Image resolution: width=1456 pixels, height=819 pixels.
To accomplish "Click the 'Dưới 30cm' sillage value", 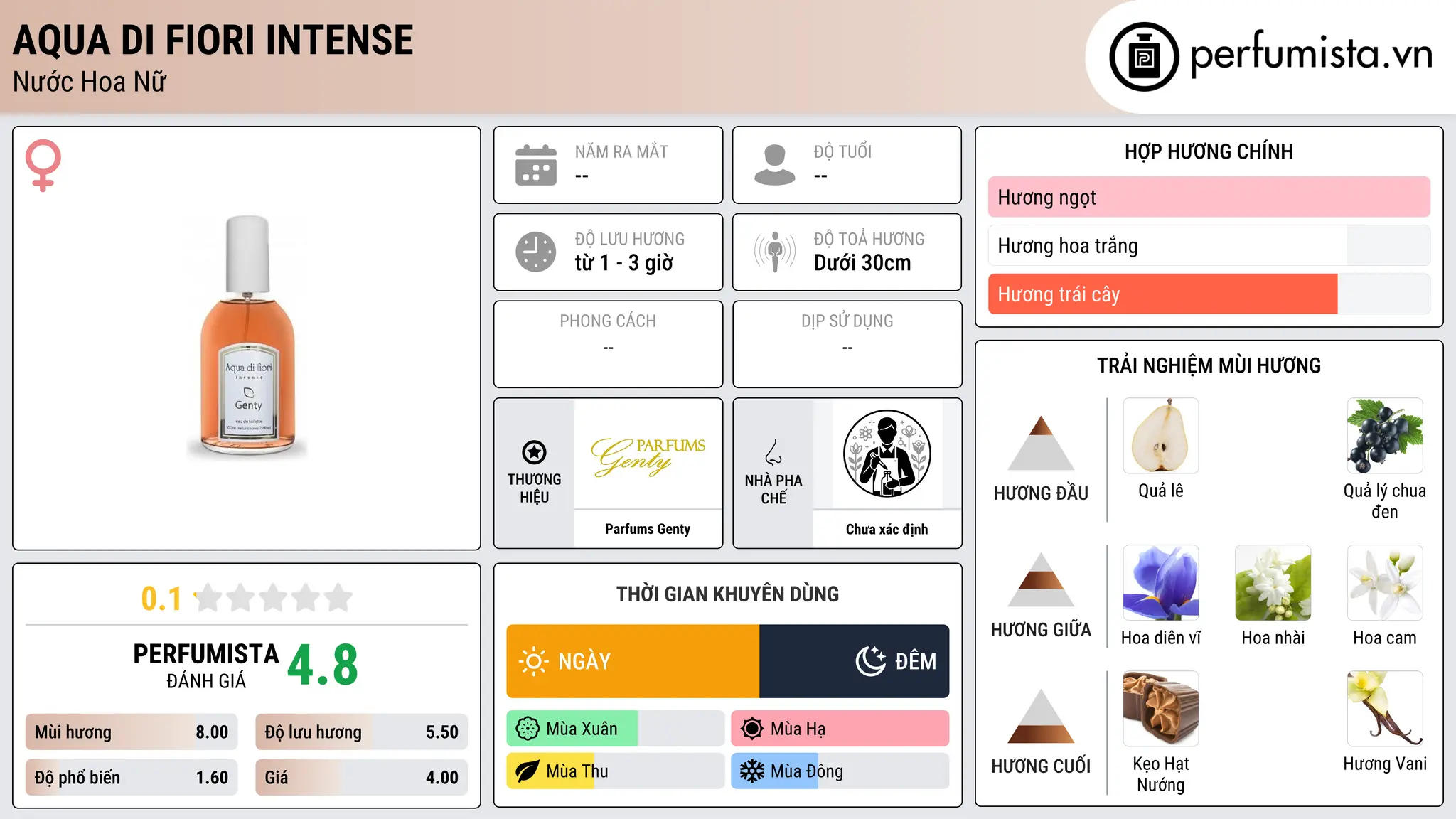I will pyautogui.click(x=862, y=263).
